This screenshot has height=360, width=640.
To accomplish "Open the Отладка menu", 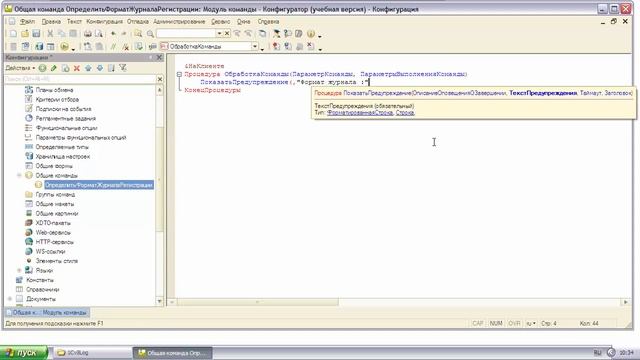I will tap(138, 22).
